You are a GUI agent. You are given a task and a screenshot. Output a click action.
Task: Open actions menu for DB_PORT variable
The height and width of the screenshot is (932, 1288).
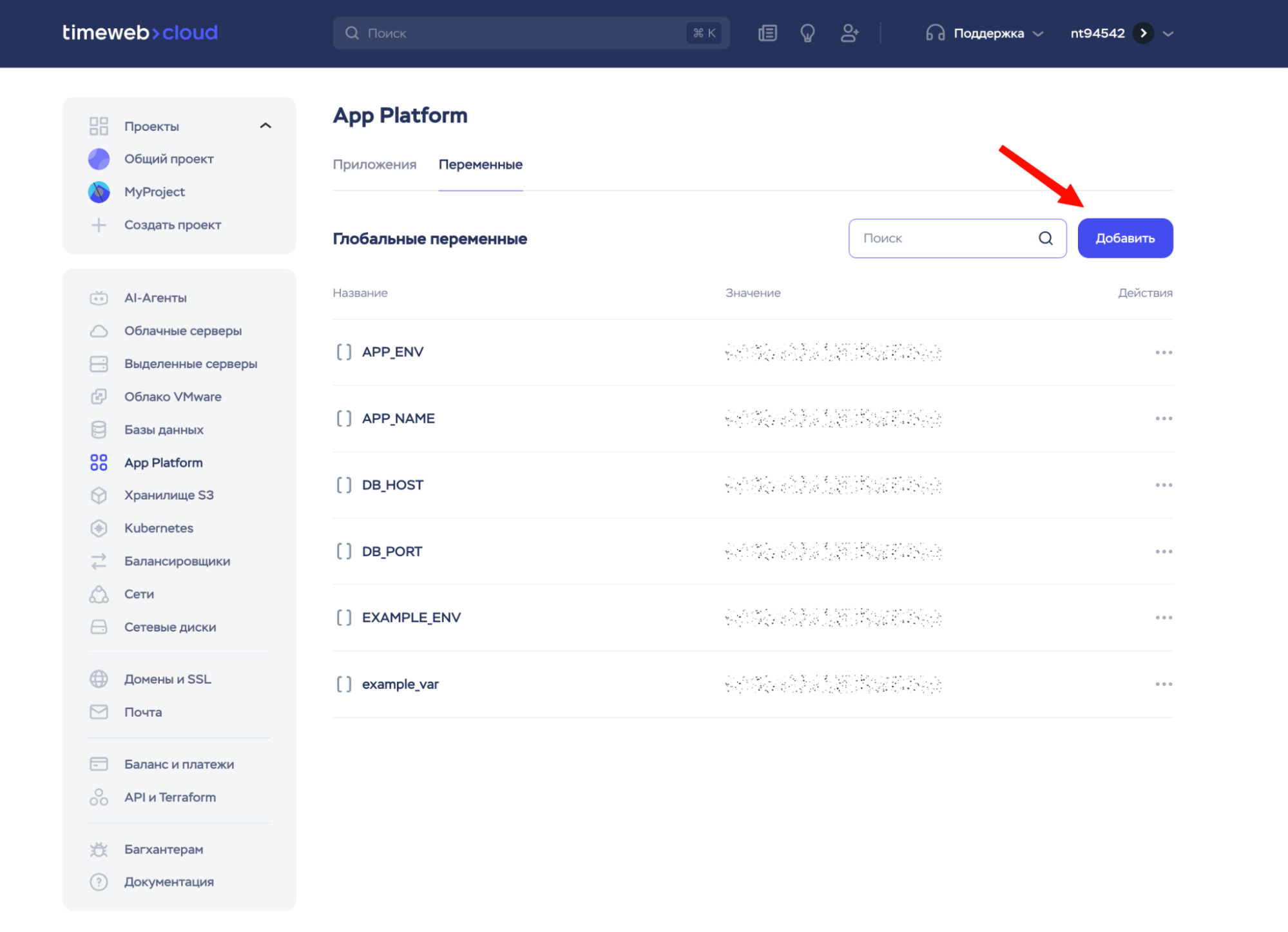pos(1163,552)
